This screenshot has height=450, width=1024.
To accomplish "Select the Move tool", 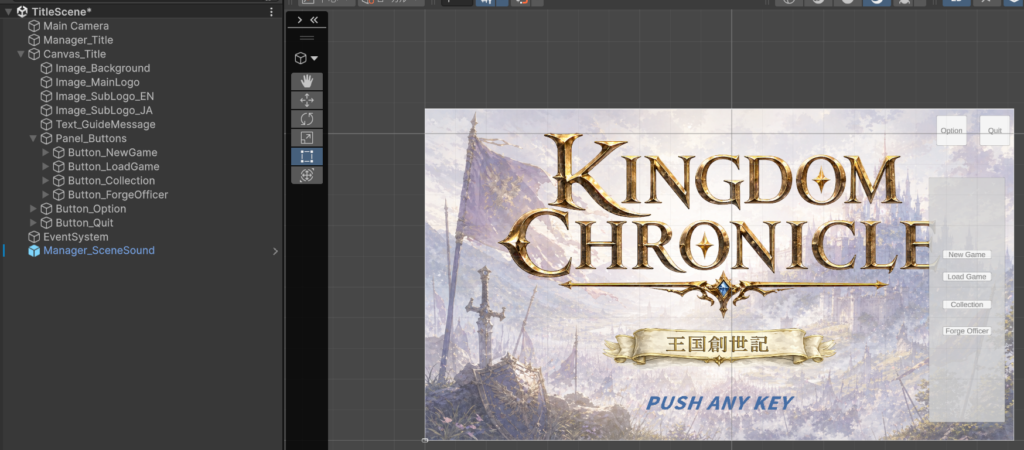I will pos(307,100).
